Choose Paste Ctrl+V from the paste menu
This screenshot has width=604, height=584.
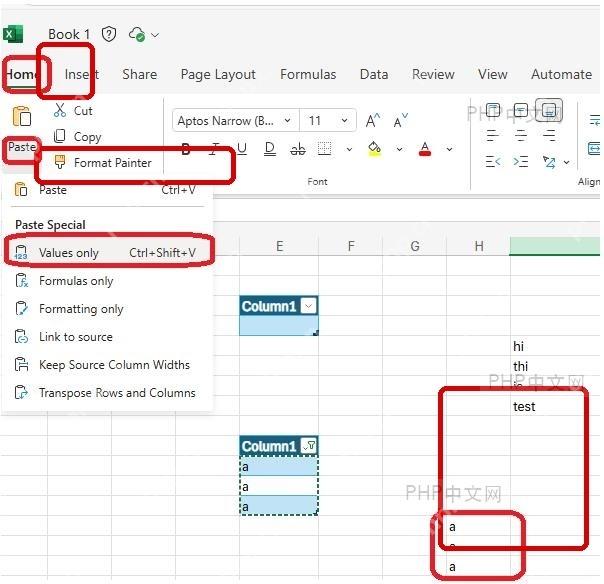coord(105,190)
